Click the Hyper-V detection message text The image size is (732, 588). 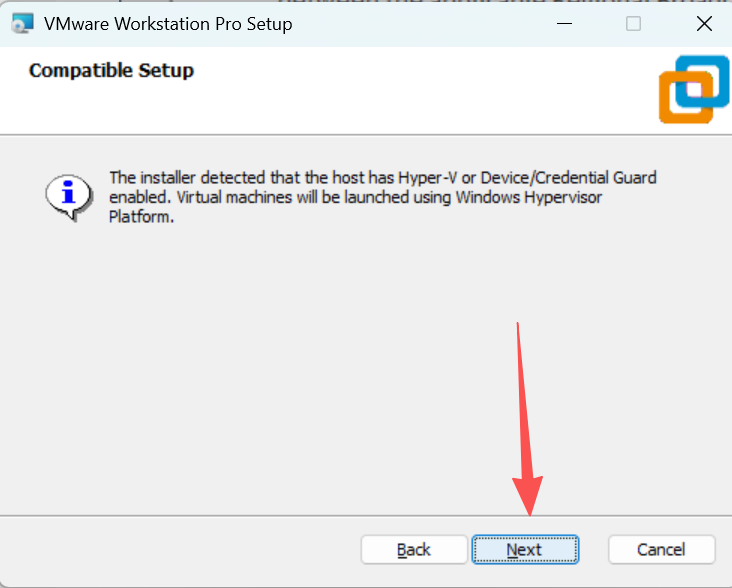383,197
